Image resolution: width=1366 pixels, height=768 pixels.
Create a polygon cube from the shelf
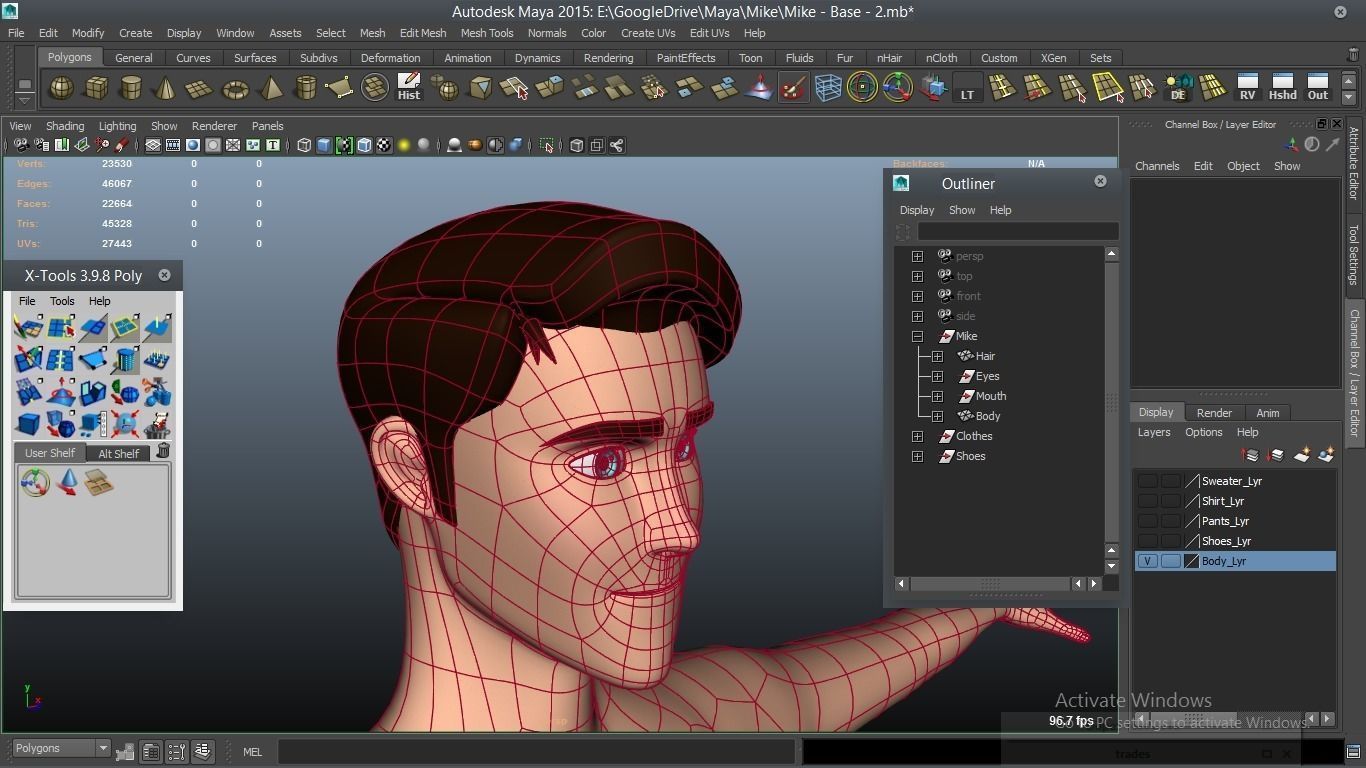[96, 88]
